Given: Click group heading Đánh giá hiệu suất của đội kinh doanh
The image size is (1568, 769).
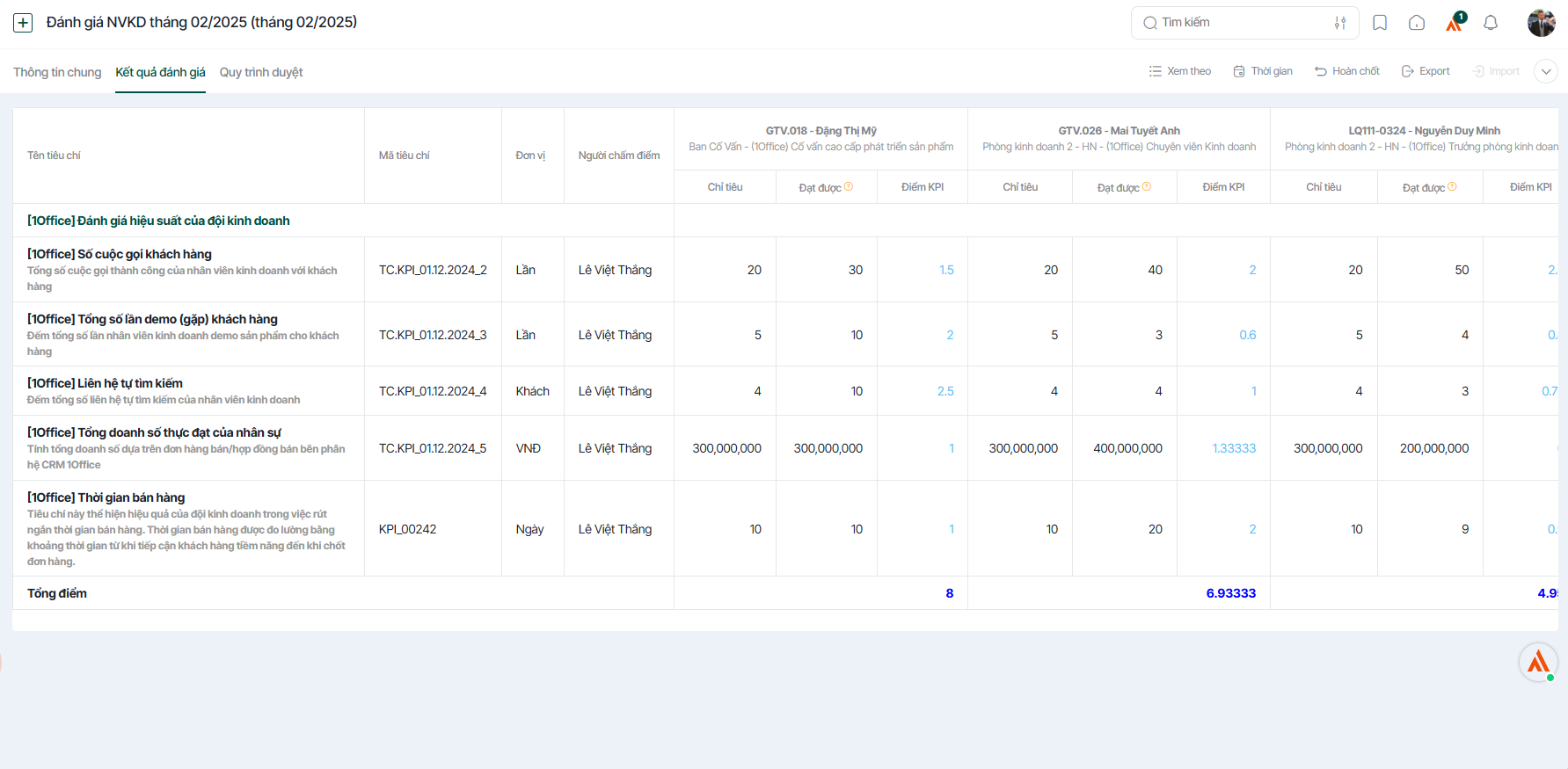Looking at the screenshot, I should pyautogui.click(x=158, y=221).
